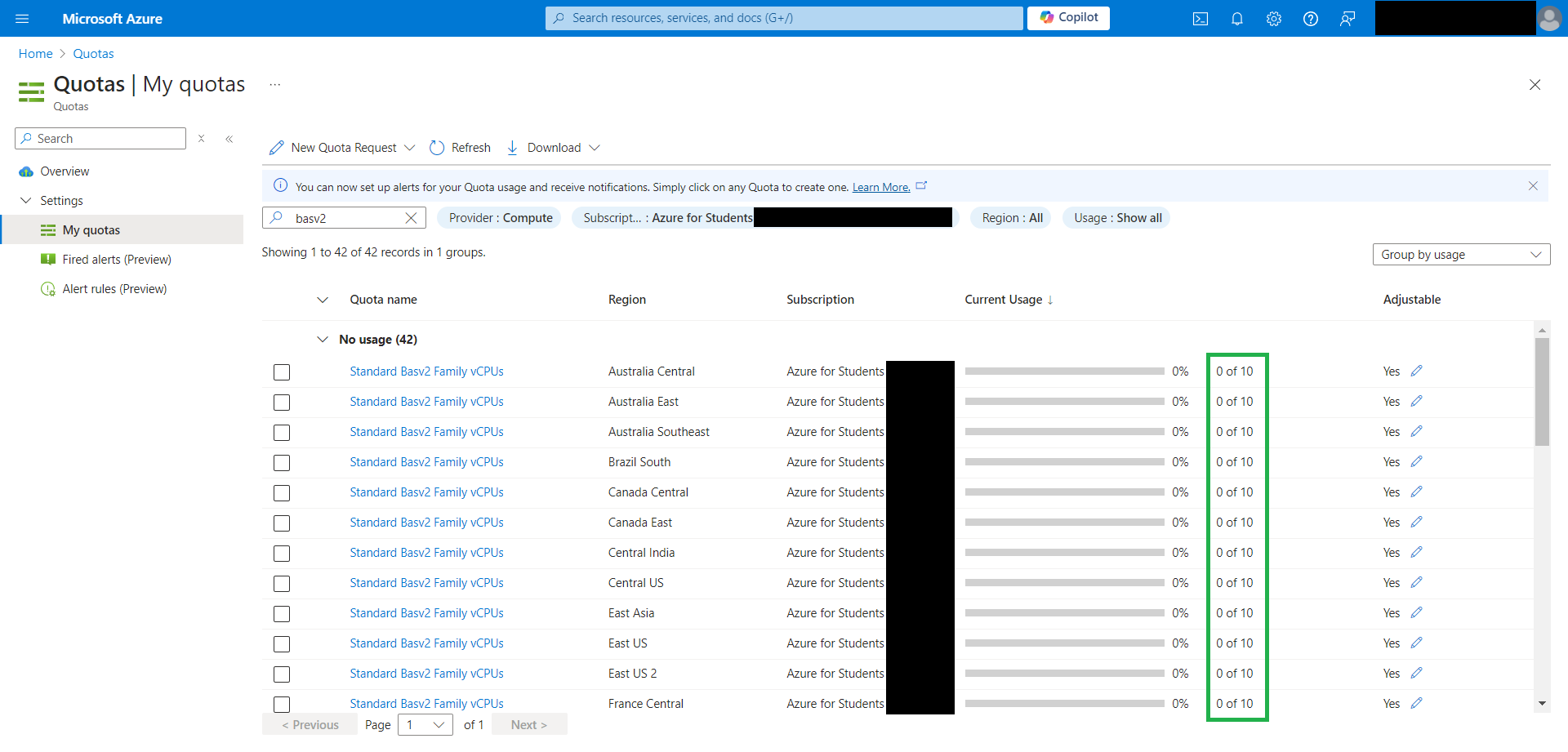This screenshot has height=752, width=1568.
Task: Edit quota for Central India row
Action: (x=1416, y=552)
